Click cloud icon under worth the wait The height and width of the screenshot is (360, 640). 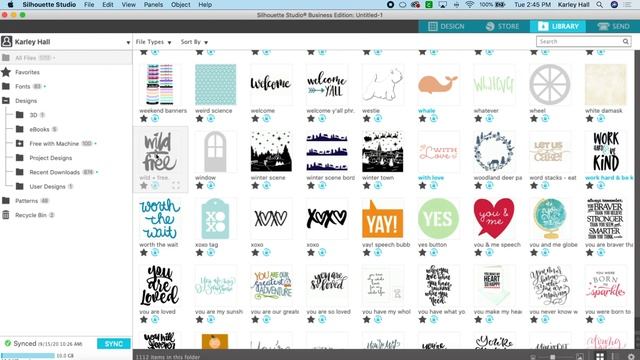155,252
